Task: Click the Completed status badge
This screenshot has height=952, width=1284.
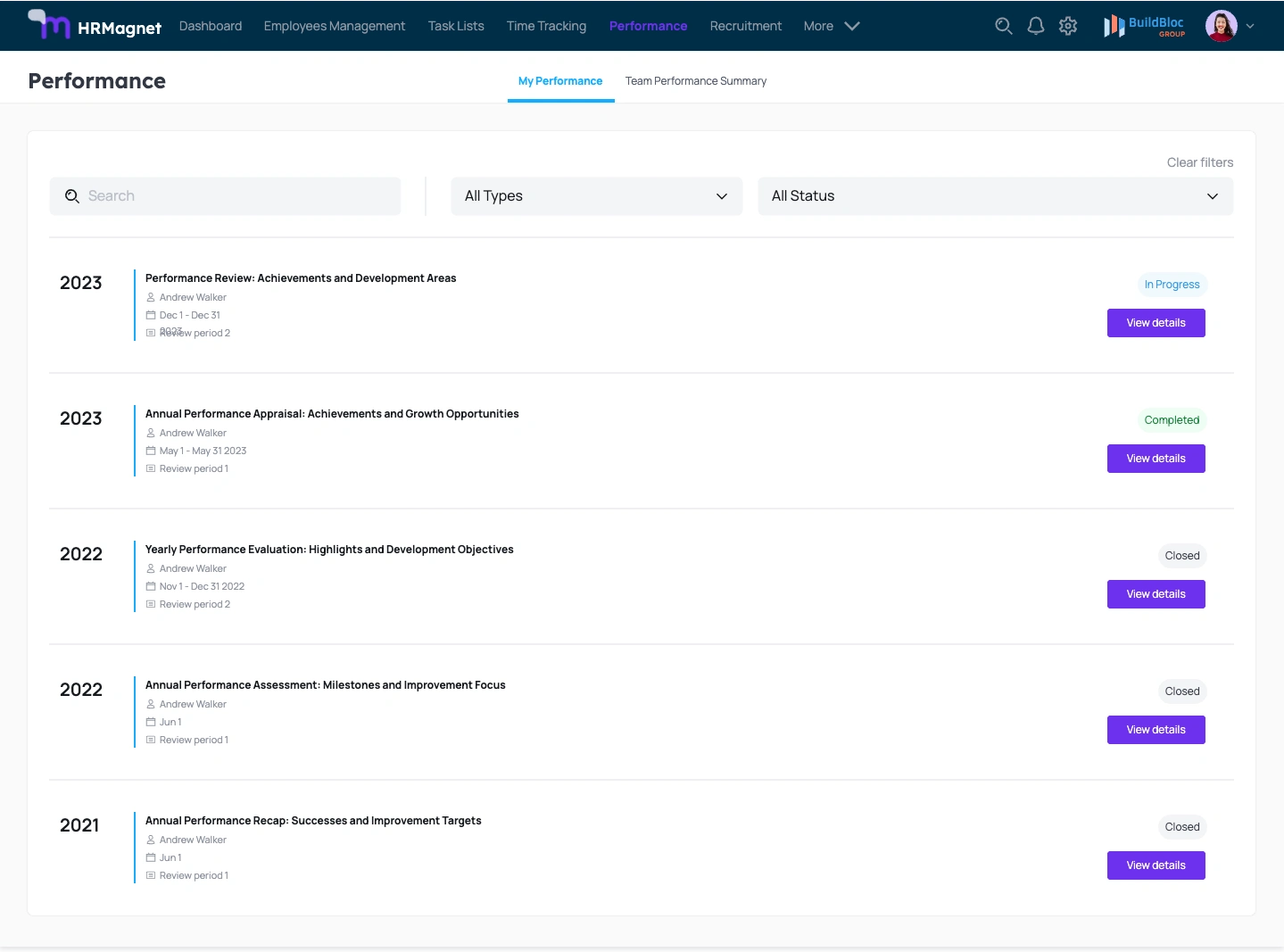Action: [x=1172, y=420]
